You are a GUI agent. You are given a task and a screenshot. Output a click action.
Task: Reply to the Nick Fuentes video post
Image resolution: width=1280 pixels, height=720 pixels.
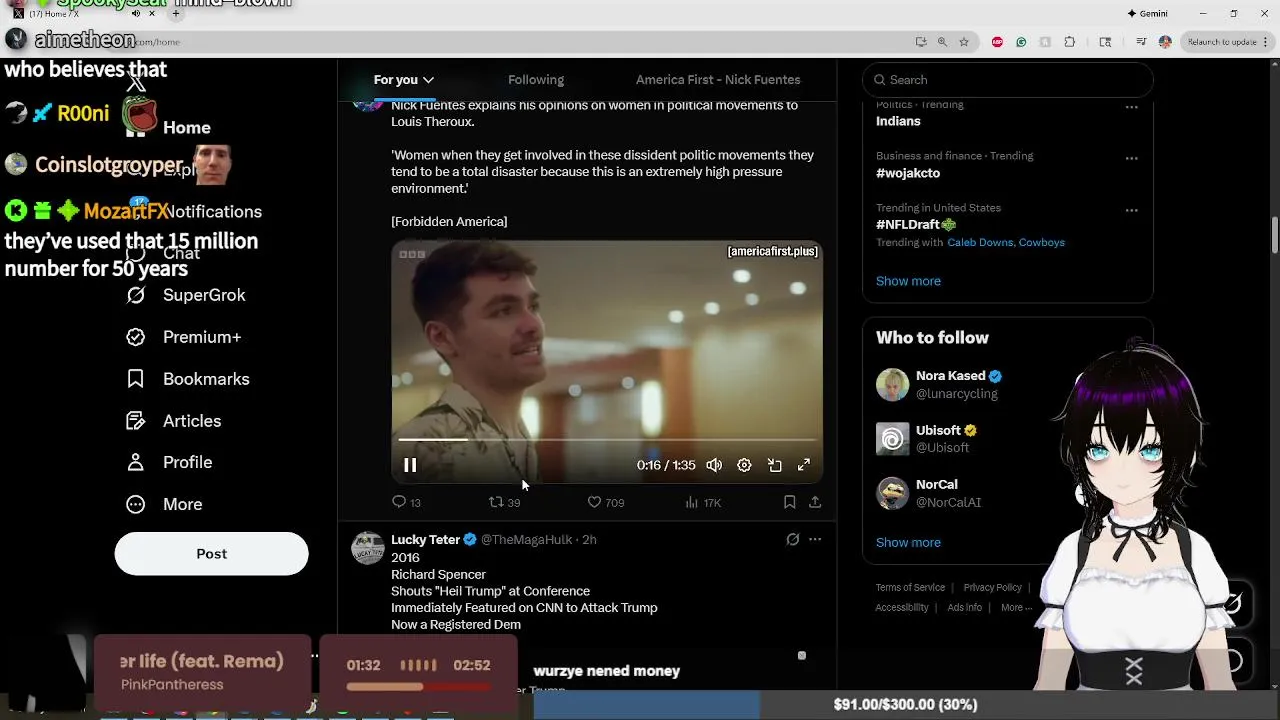tap(406, 502)
